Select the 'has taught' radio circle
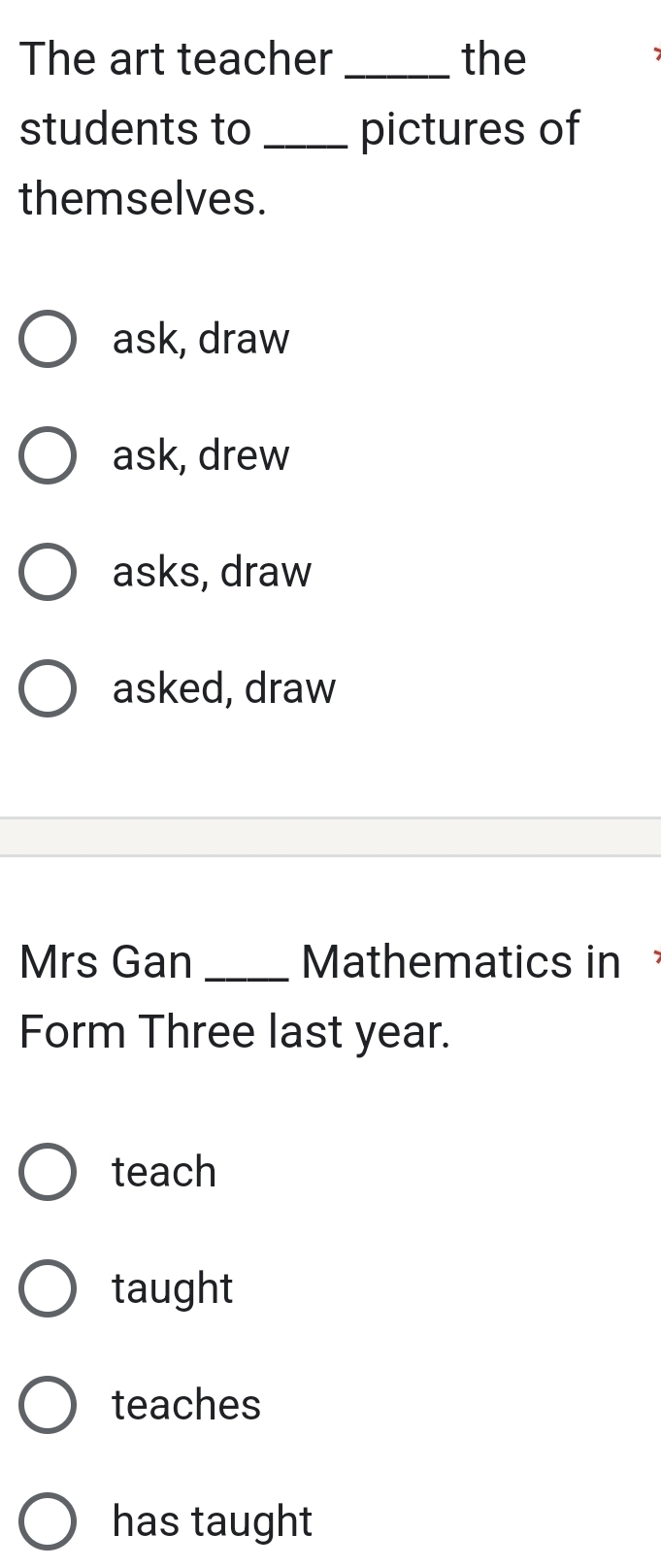 click(48, 1521)
